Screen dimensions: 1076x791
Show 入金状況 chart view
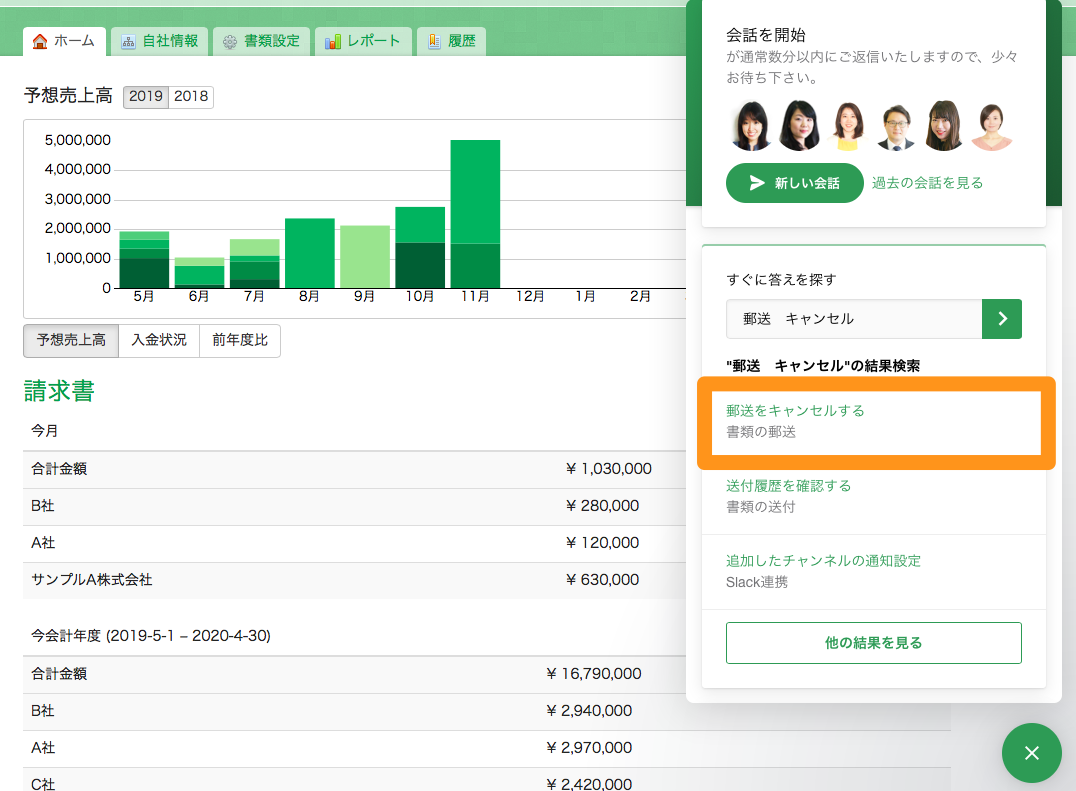(x=159, y=340)
